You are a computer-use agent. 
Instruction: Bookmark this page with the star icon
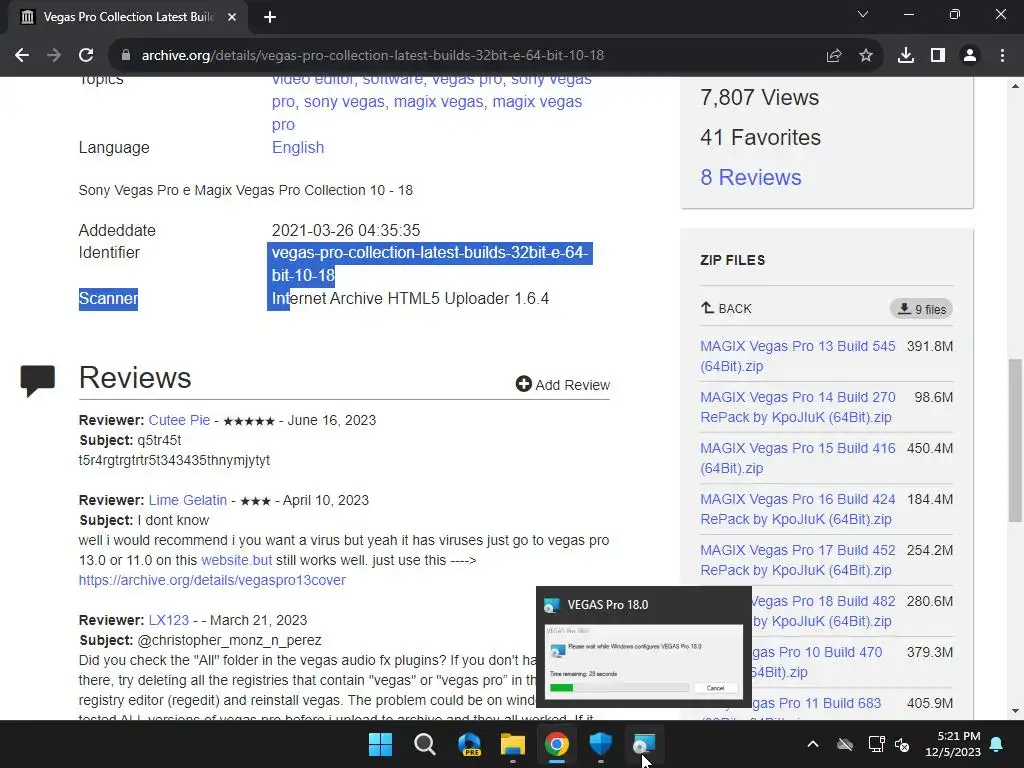(x=866, y=56)
